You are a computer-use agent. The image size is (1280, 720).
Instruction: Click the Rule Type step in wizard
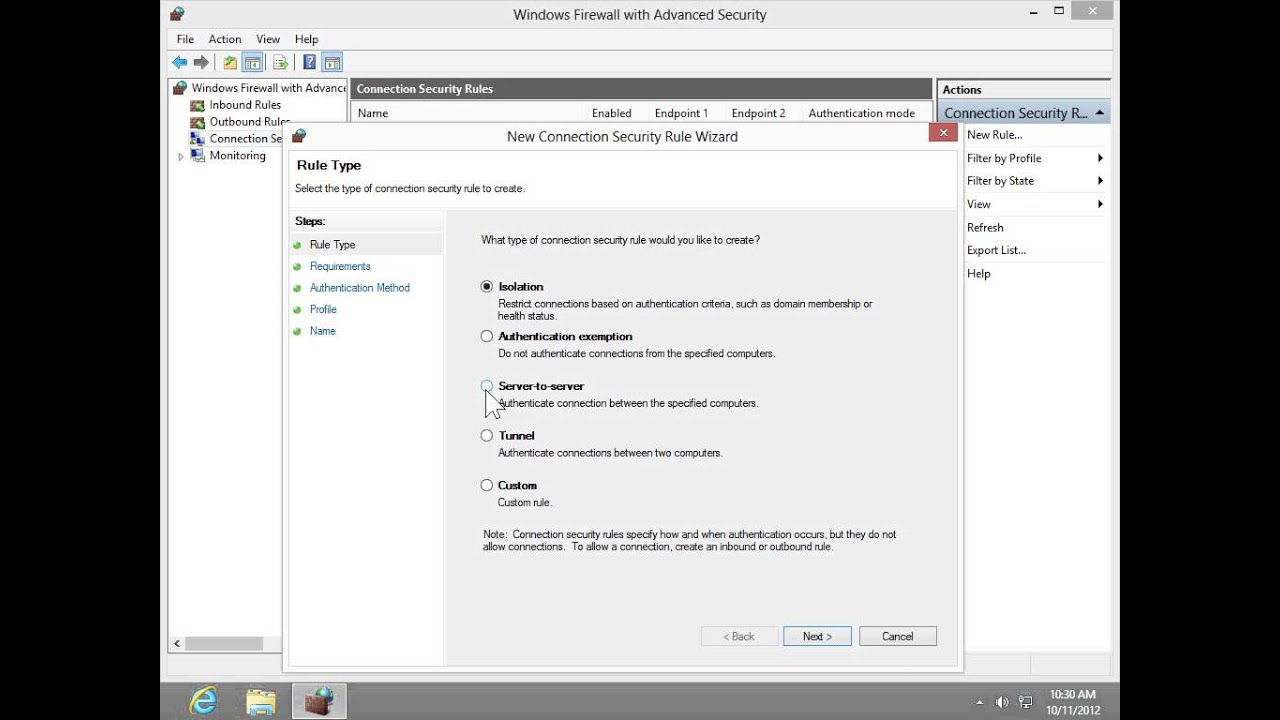tap(332, 244)
